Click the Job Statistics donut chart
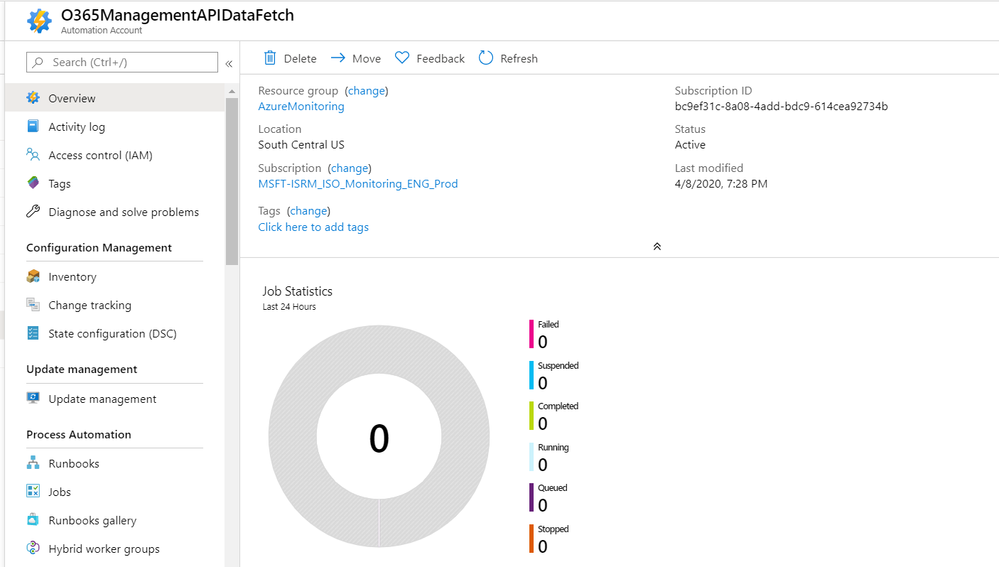999x567 pixels. (x=379, y=436)
